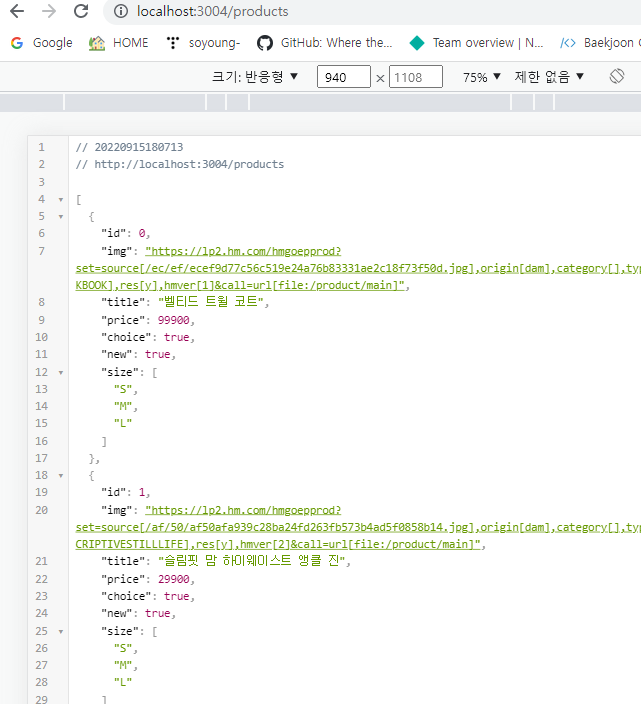Click the soyoung- dots bookmark icon
The width and height of the screenshot is (641, 704).
(173, 43)
